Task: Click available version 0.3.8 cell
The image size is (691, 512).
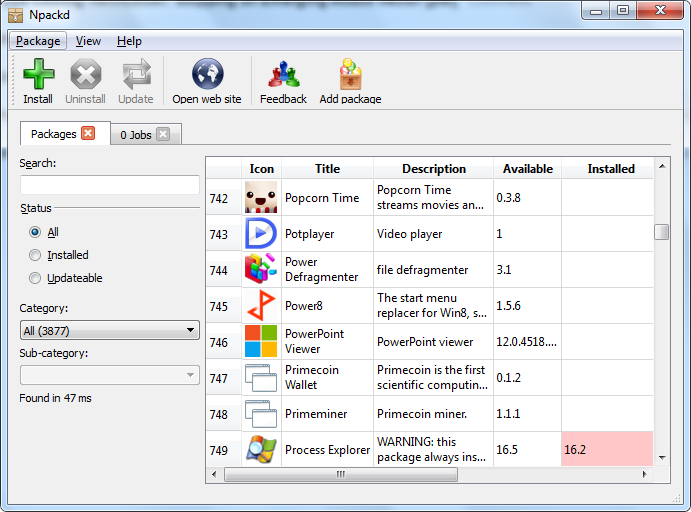Action: (528, 197)
